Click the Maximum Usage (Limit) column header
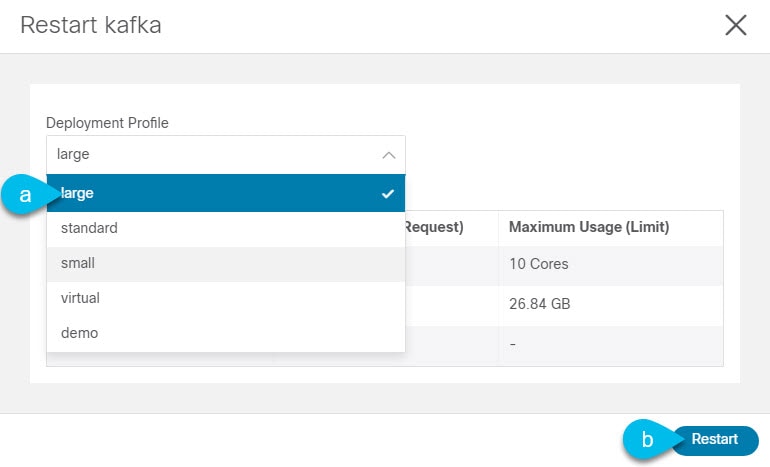Image resolution: width=770 pixels, height=467 pixels. (x=589, y=227)
